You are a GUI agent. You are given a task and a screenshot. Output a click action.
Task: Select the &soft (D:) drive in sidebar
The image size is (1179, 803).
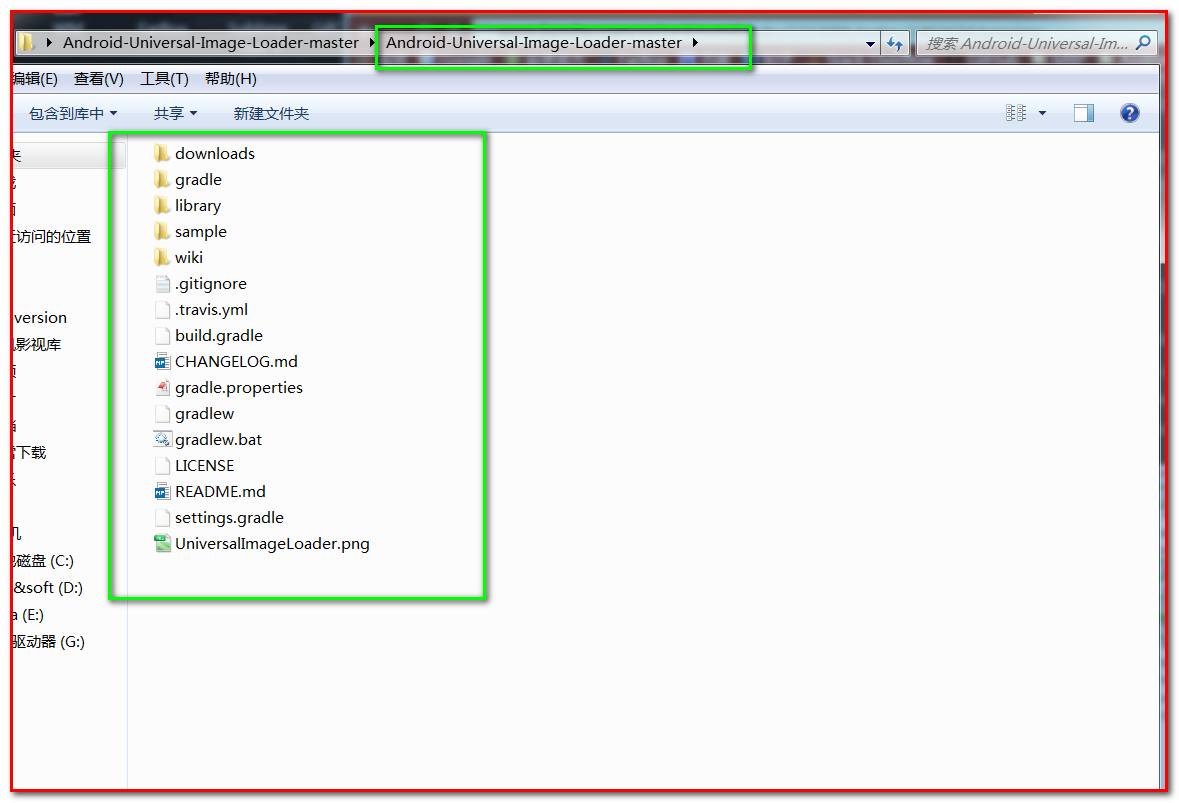48,588
